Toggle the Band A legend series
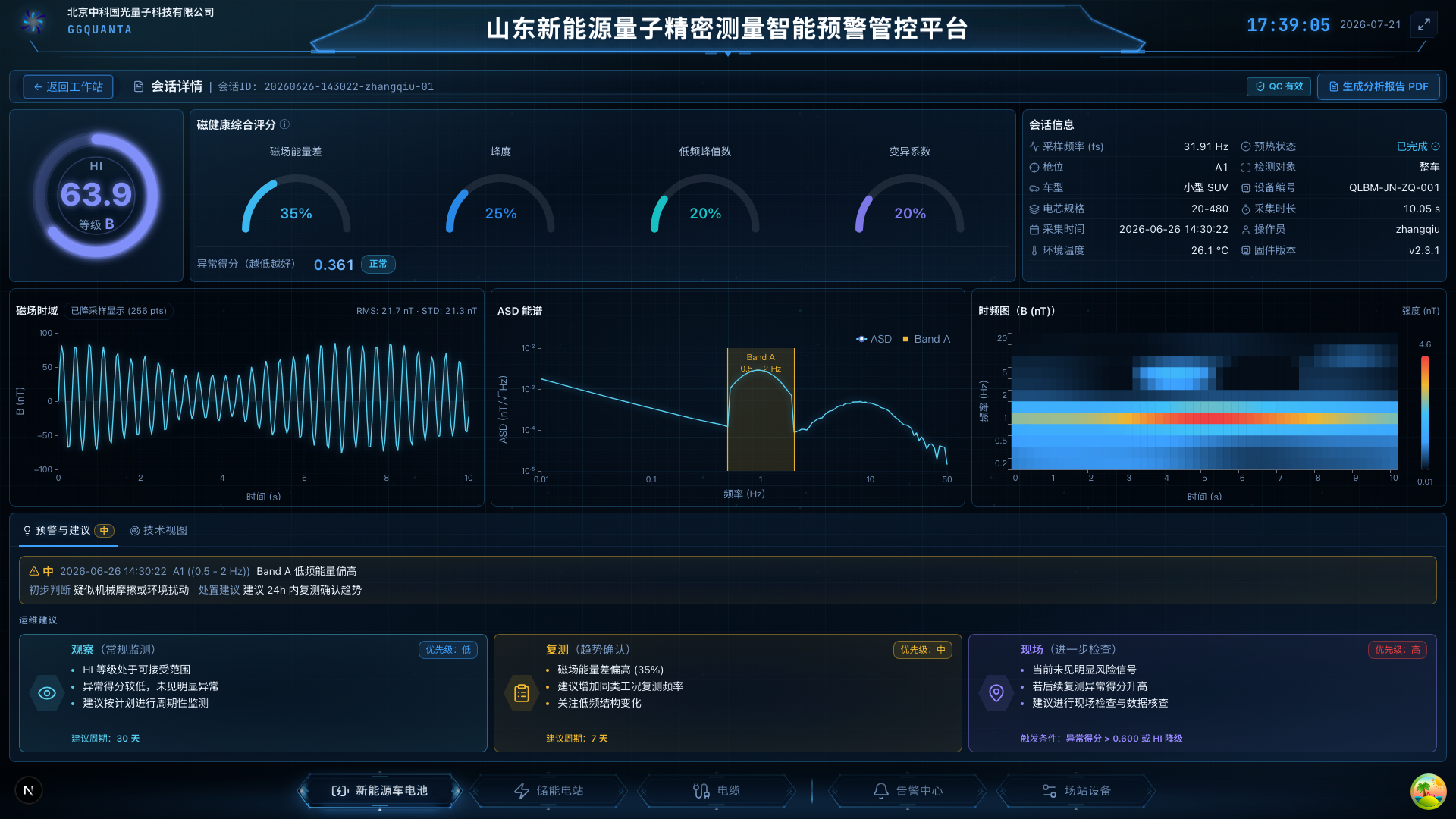This screenshot has width=1456, height=819. pyautogui.click(x=927, y=339)
